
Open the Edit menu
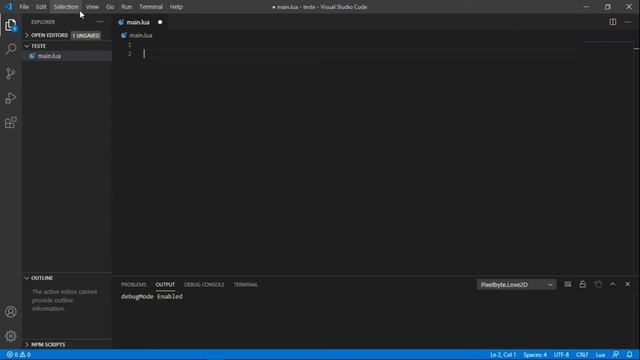[x=41, y=7]
